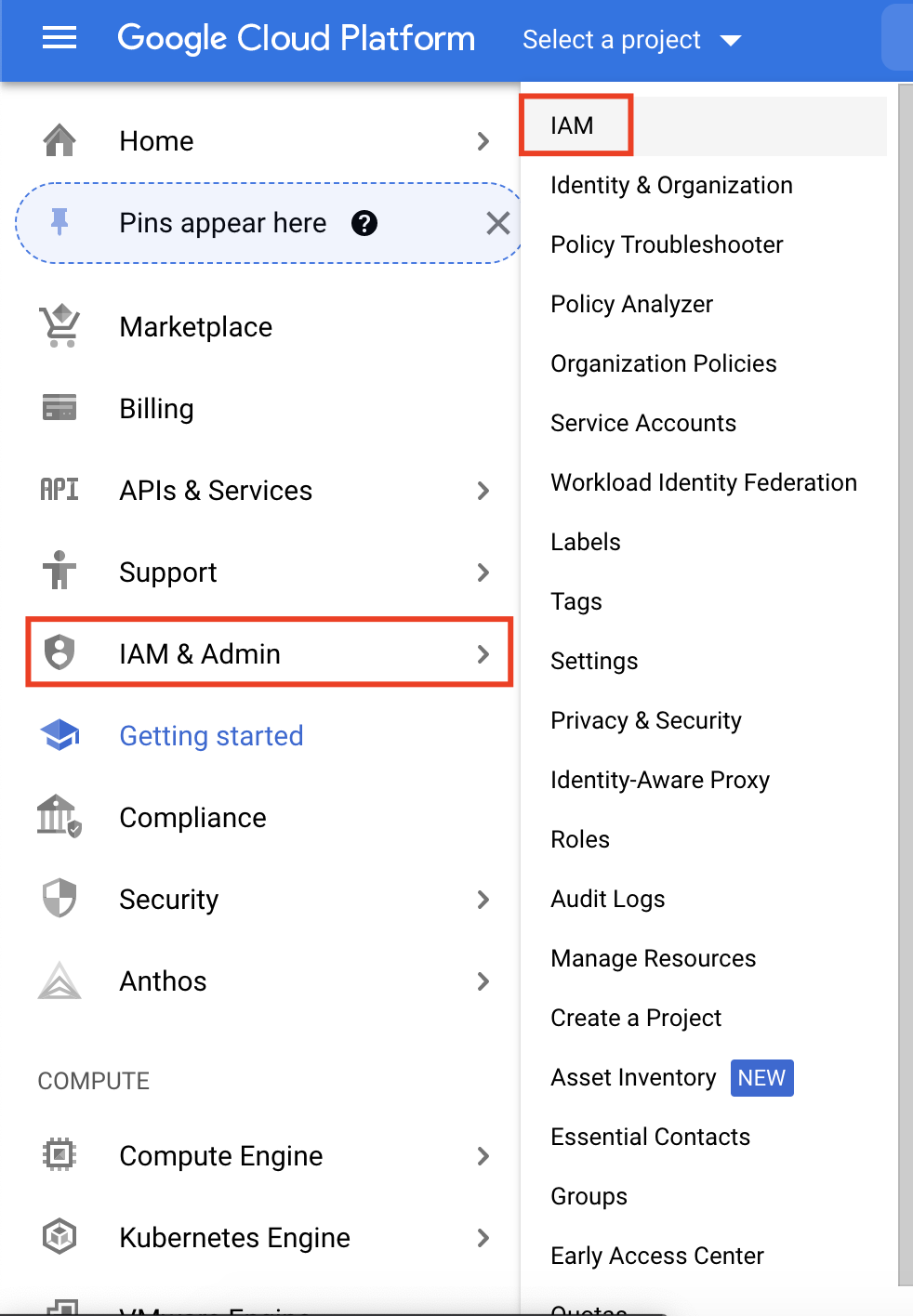Click the Compute Engine label
Viewport: 913px width, 1316px height.
point(221,1156)
